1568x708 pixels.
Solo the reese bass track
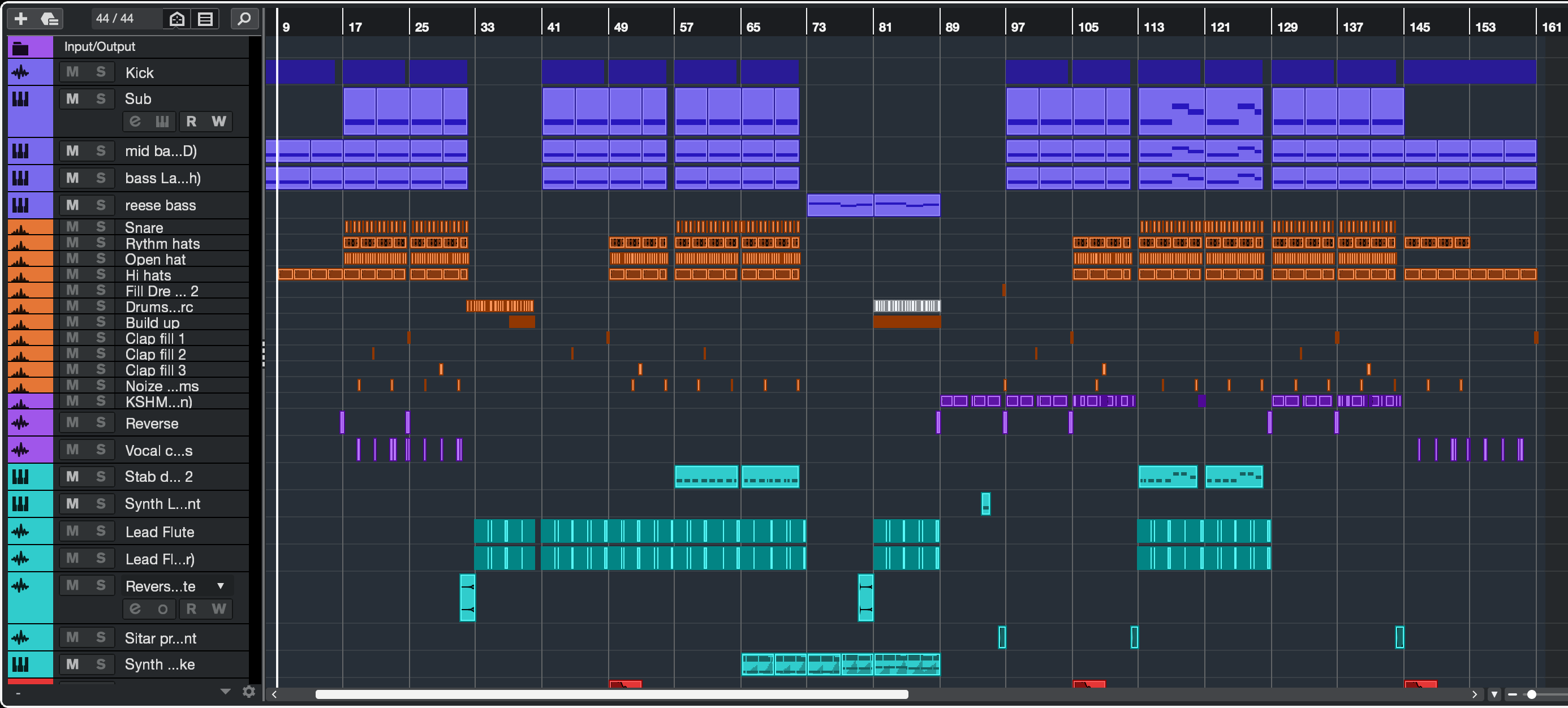click(101, 205)
